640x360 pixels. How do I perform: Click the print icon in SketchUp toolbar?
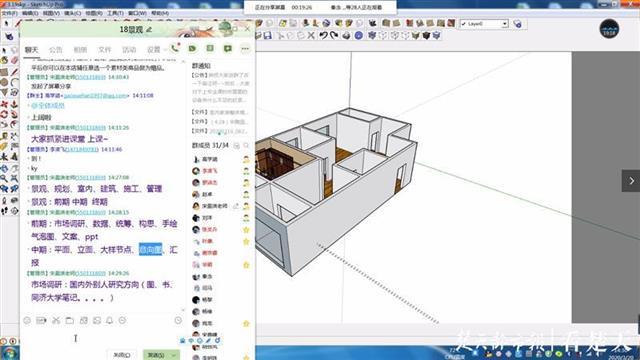[x=346, y=36]
